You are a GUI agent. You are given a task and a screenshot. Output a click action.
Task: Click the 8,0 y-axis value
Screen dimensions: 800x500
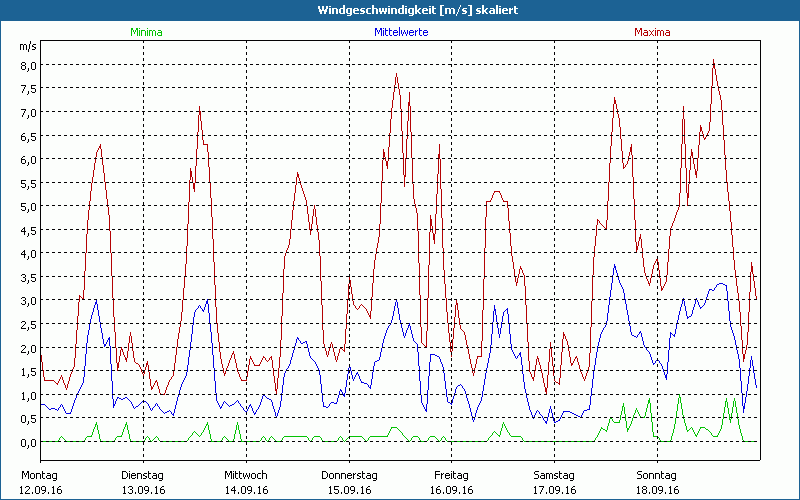coord(28,65)
